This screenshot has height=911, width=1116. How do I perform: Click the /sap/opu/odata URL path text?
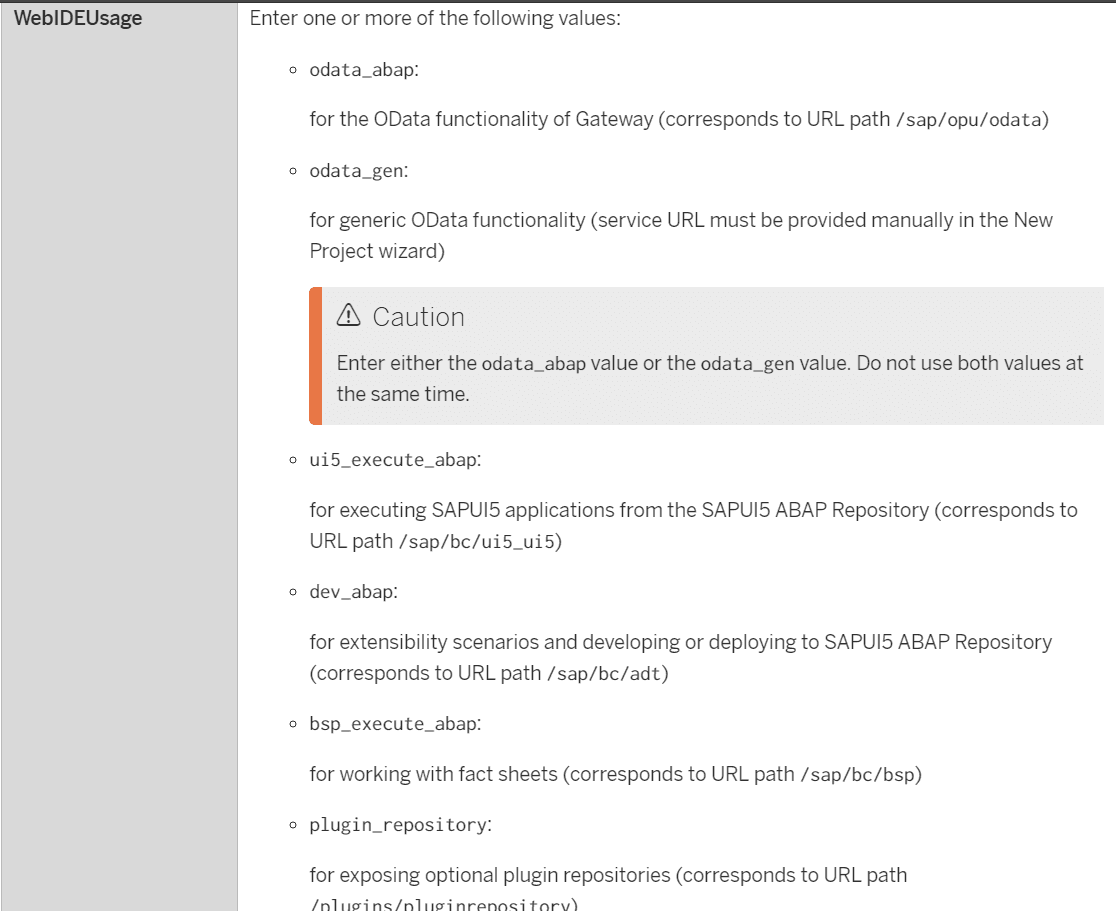(x=969, y=120)
